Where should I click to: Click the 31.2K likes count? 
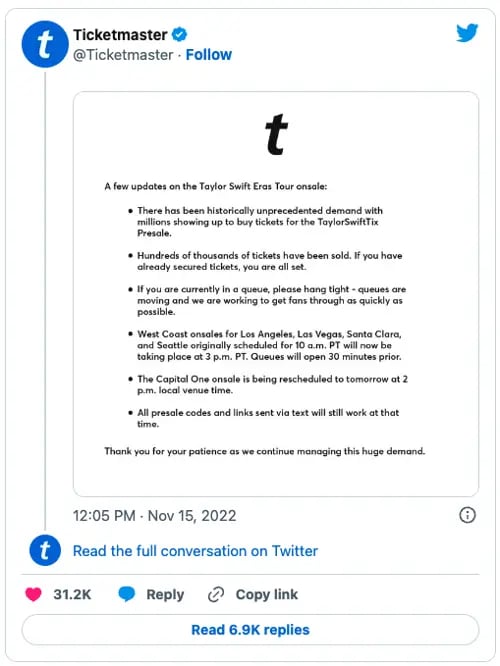(72, 594)
